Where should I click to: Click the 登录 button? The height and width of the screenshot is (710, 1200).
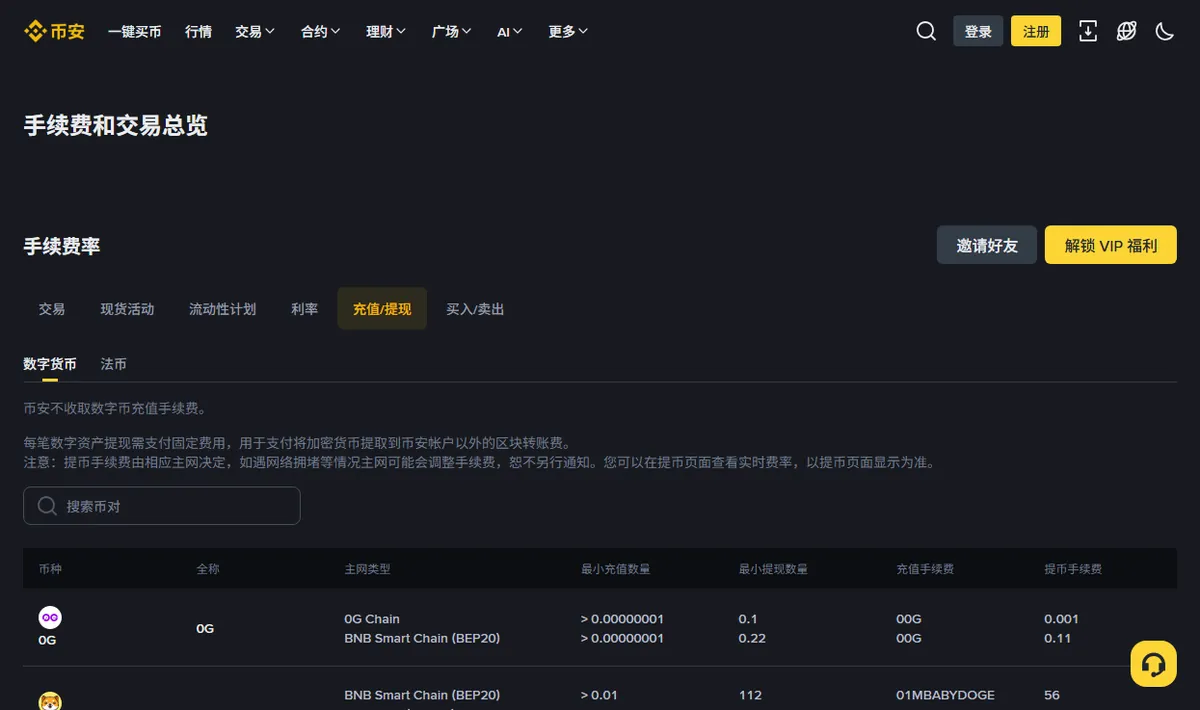(x=978, y=31)
